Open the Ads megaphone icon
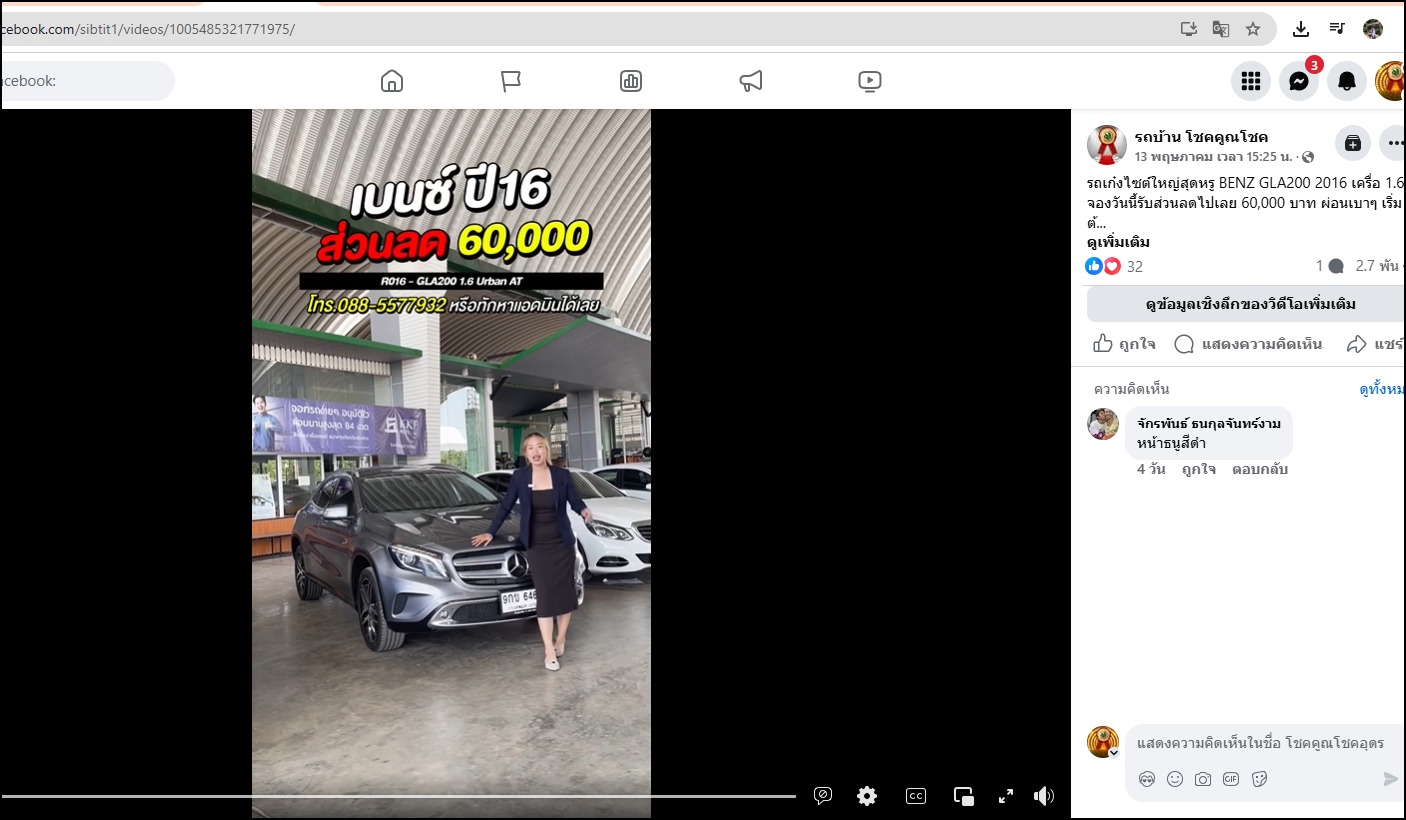 click(x=750, y=81)
